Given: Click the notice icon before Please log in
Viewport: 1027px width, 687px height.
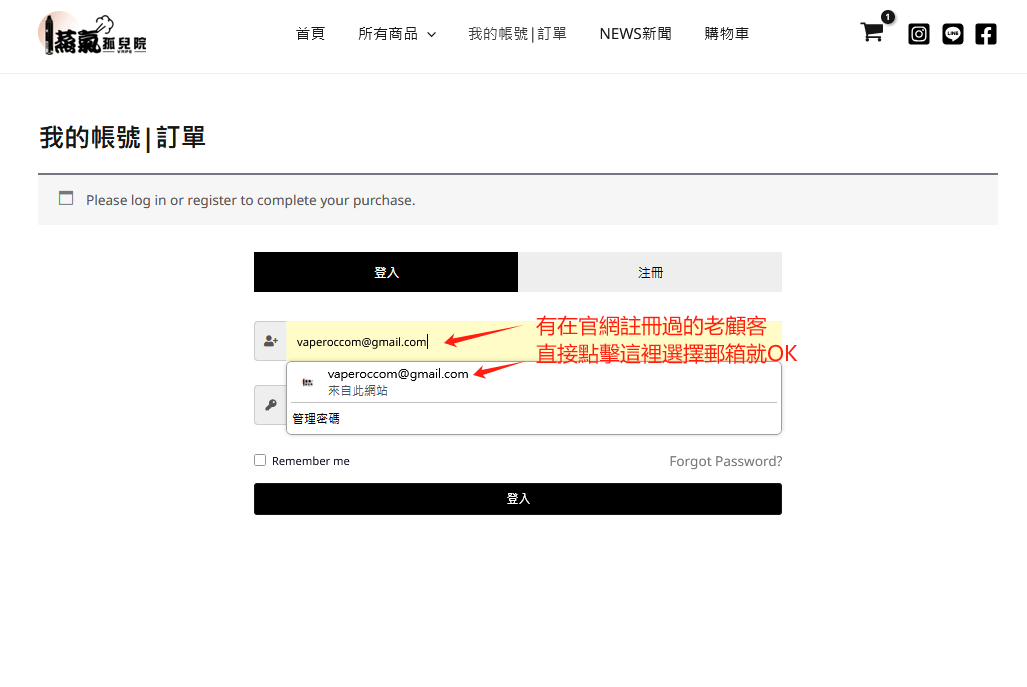Looking at the screenshot, I should 66,198.
